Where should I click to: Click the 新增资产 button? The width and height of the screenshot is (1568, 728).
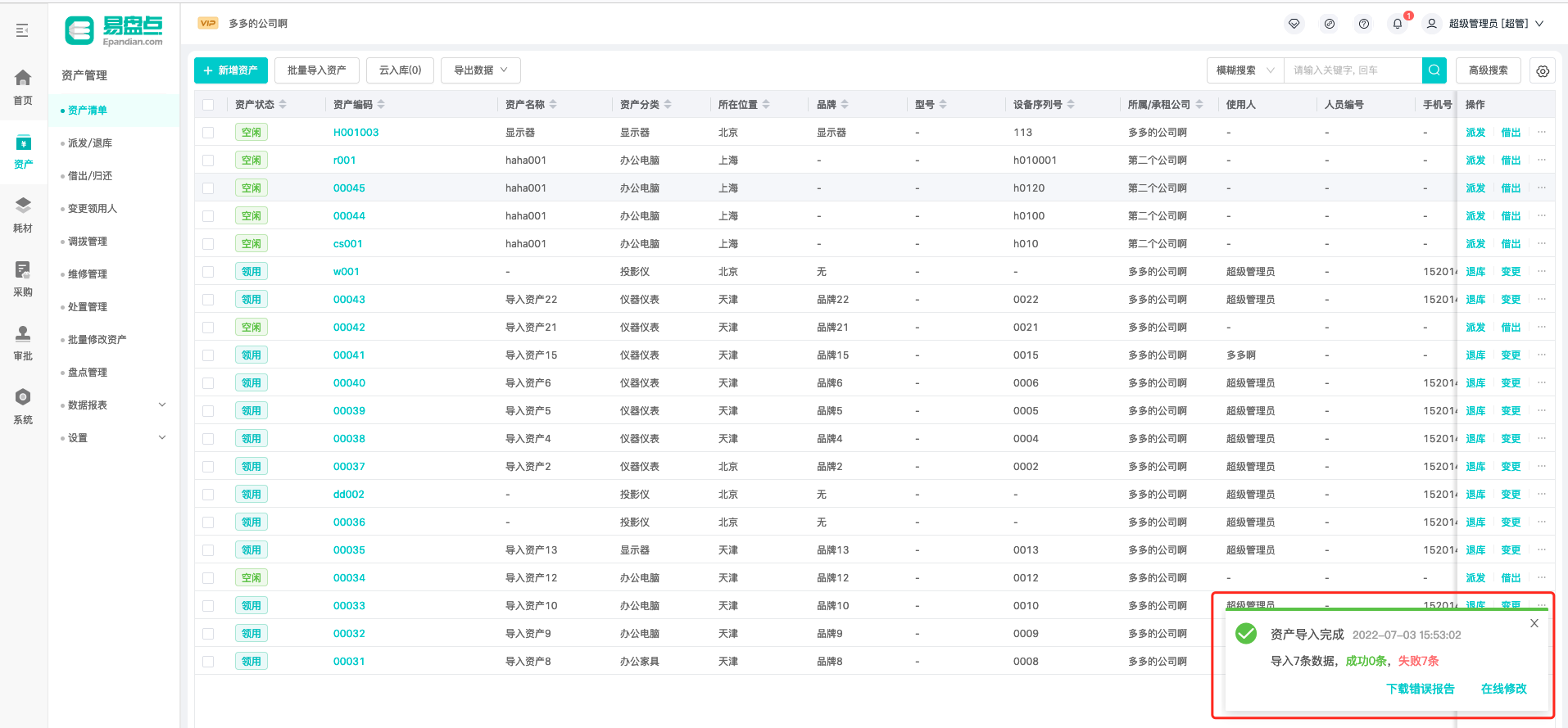(x=231, y=70)
